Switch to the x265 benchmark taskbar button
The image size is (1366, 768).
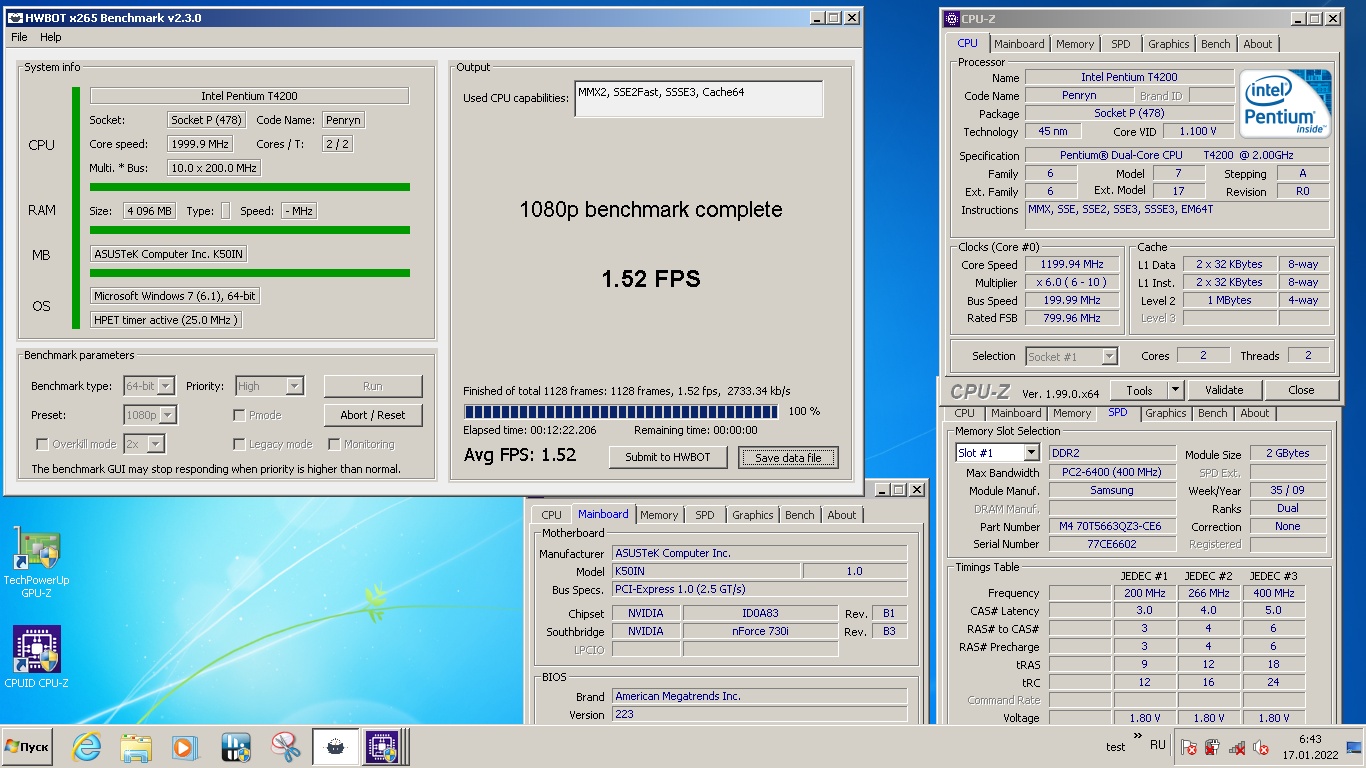[335, 747]
